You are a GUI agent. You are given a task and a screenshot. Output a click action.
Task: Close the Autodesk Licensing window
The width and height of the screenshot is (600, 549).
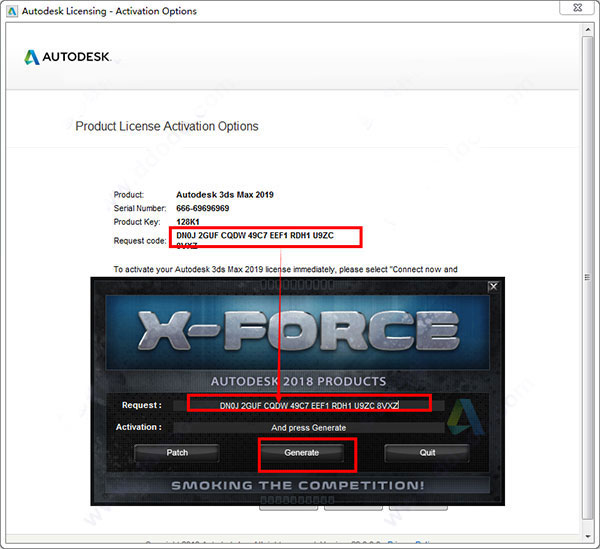[578, 8]
